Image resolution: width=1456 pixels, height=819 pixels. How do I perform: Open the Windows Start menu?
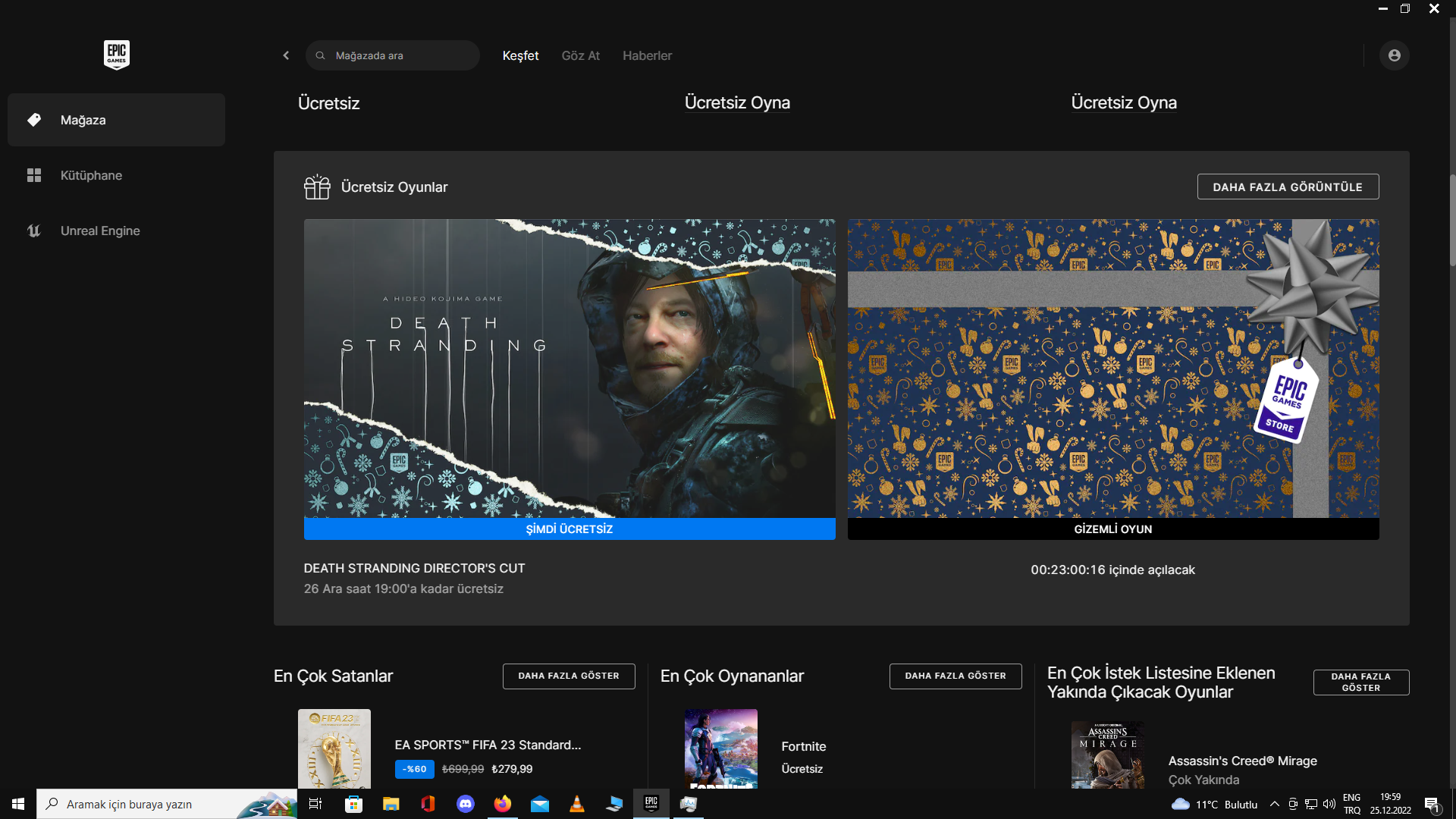click(x=18, y=804)
